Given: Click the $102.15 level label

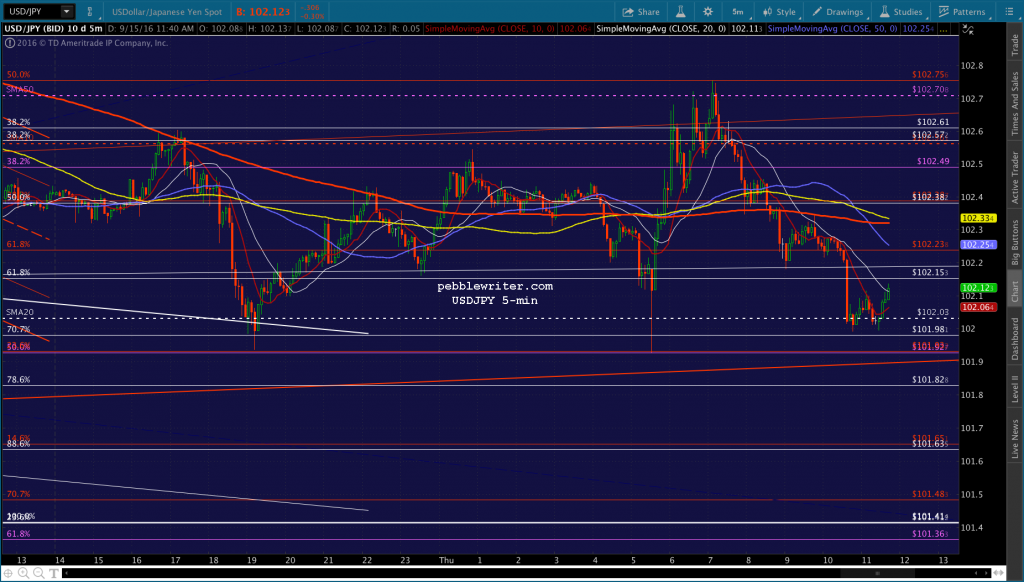Looking at the screenshot, I should pos(930,272).
